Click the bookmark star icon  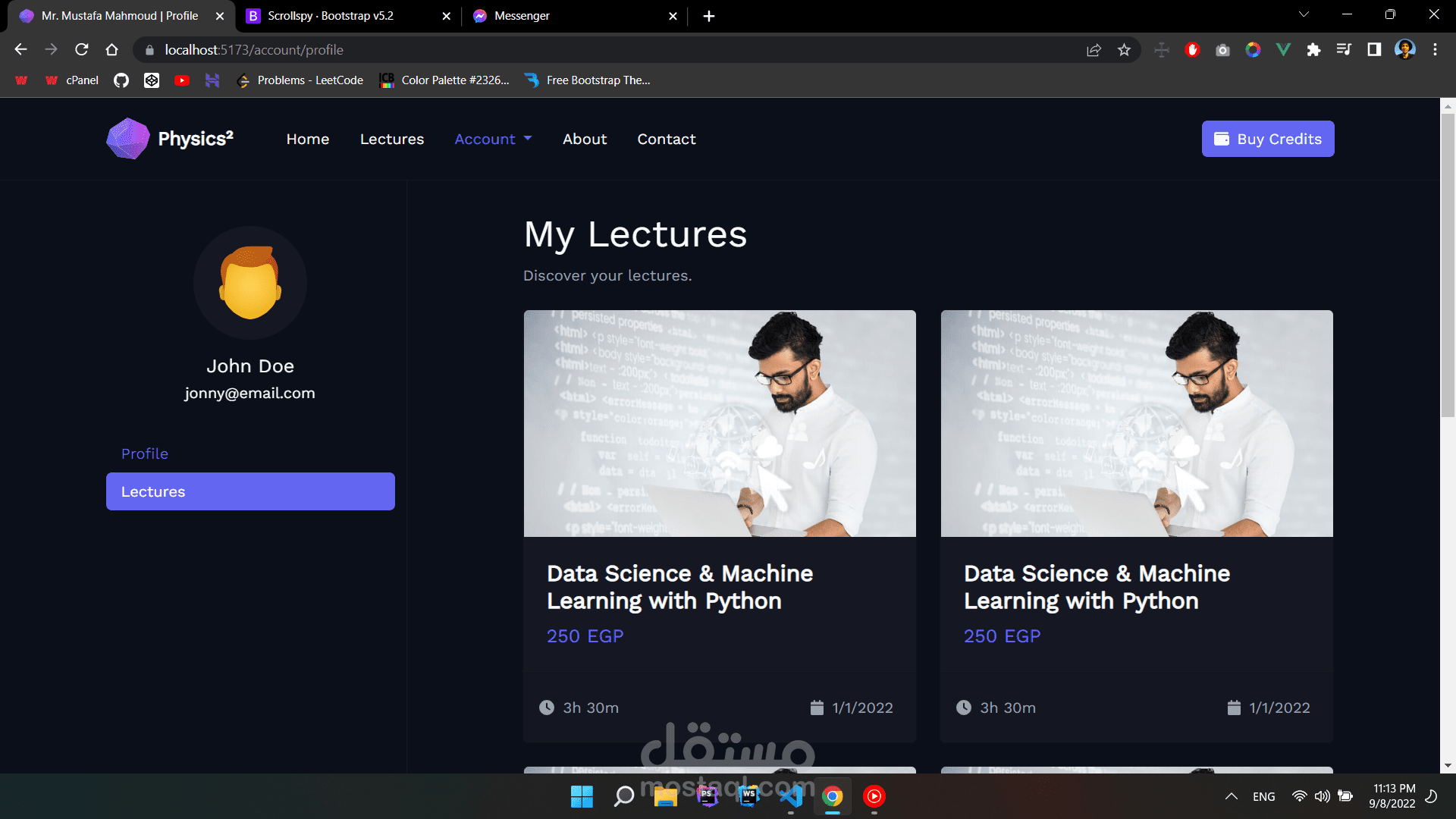click(x=1124, y=50)
